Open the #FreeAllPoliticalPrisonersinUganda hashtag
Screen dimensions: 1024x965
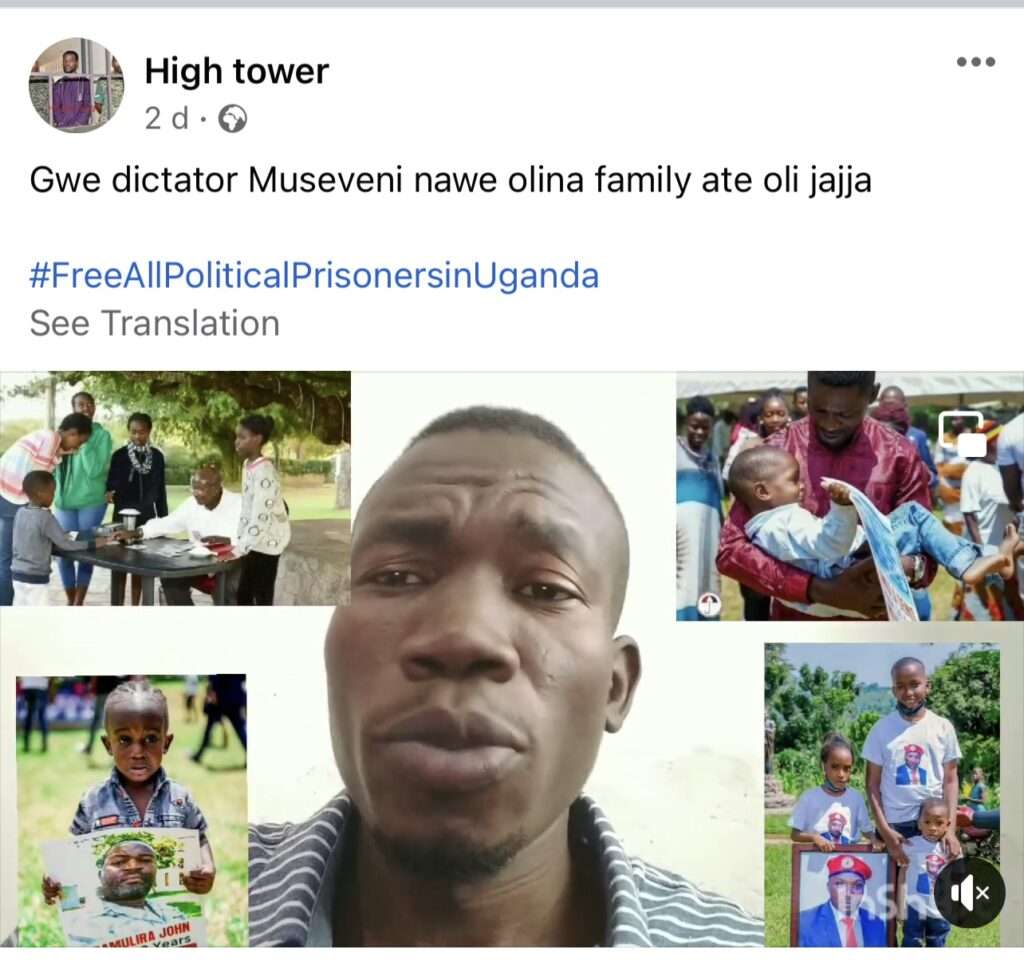point(314,275)
